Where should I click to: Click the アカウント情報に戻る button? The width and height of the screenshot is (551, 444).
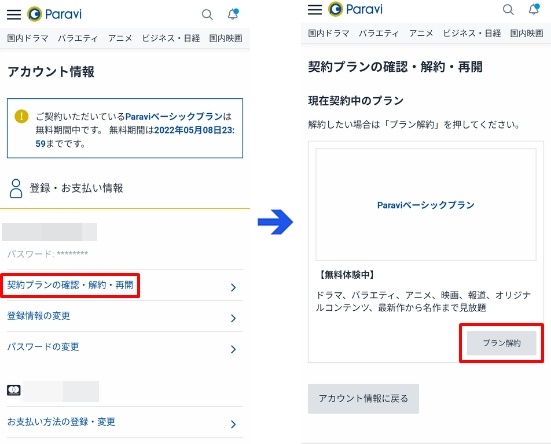point(363,399)
